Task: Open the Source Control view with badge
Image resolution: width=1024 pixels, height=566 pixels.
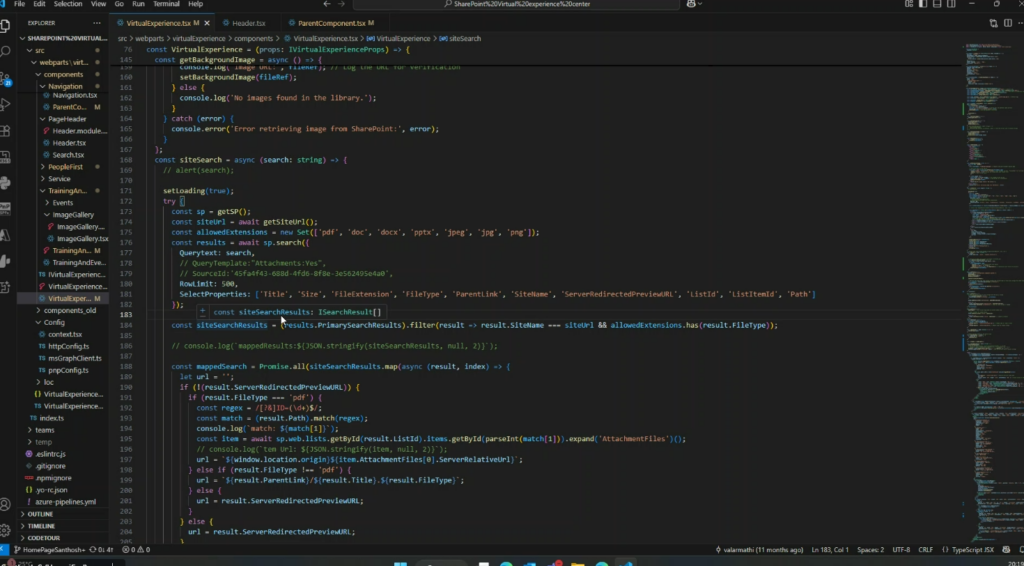Action: (5, 79)
